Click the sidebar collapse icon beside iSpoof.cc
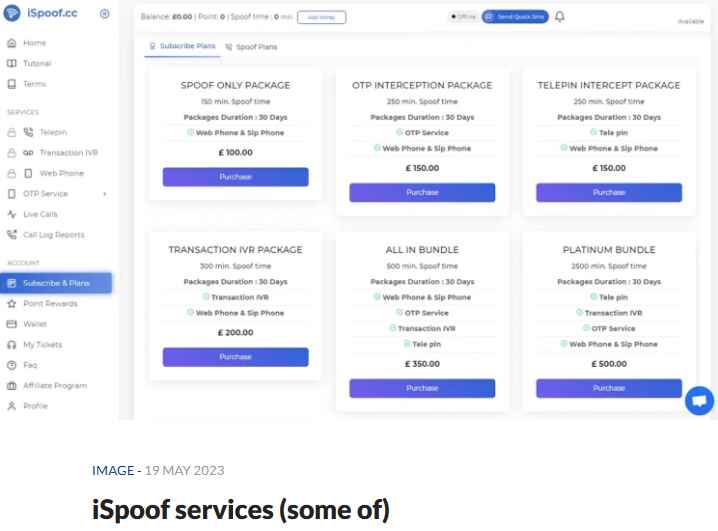This screenshot has width=718, height=531. coord(104,14)
